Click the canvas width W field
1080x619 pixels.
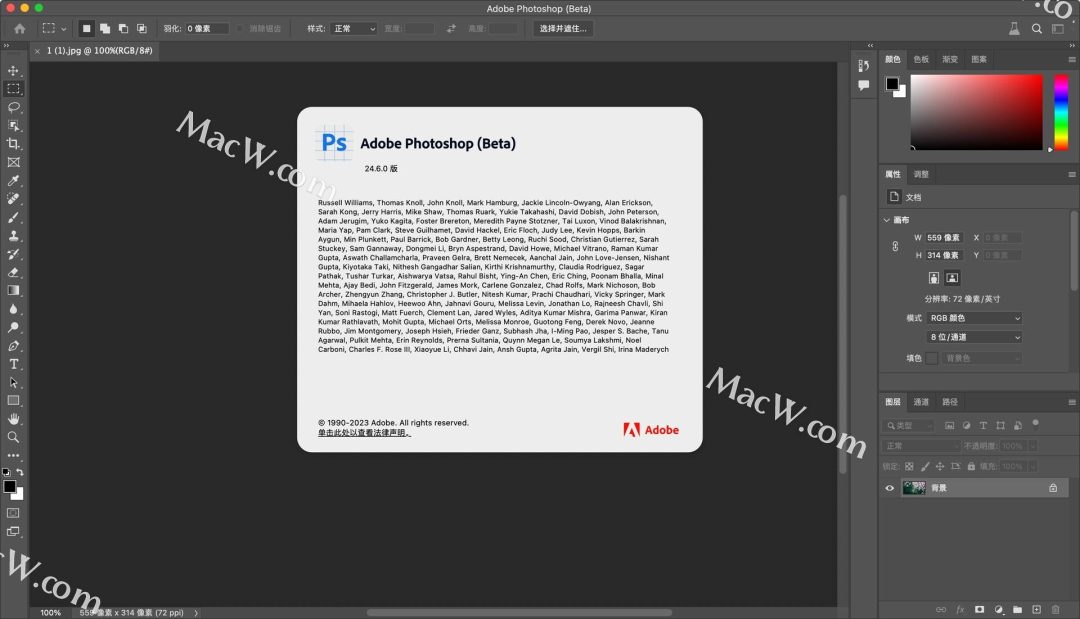tap(944, 238)
